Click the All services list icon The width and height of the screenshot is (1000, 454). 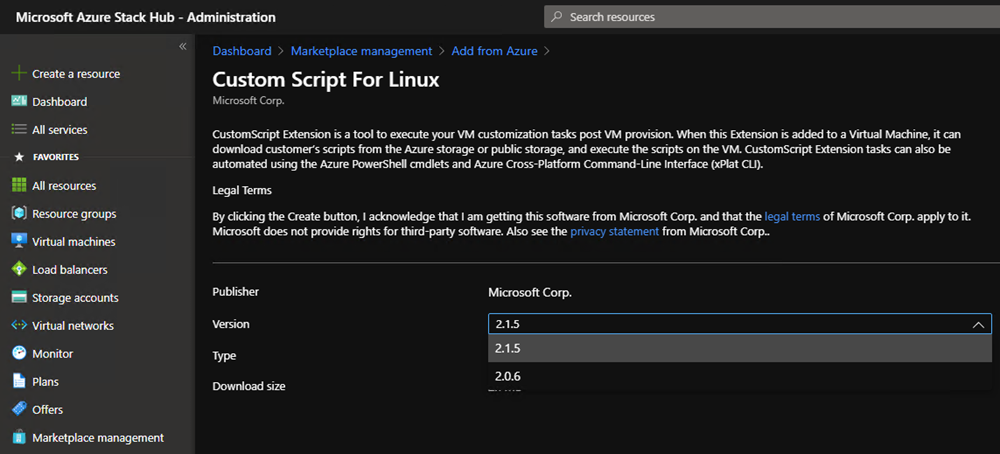(18, 130)
